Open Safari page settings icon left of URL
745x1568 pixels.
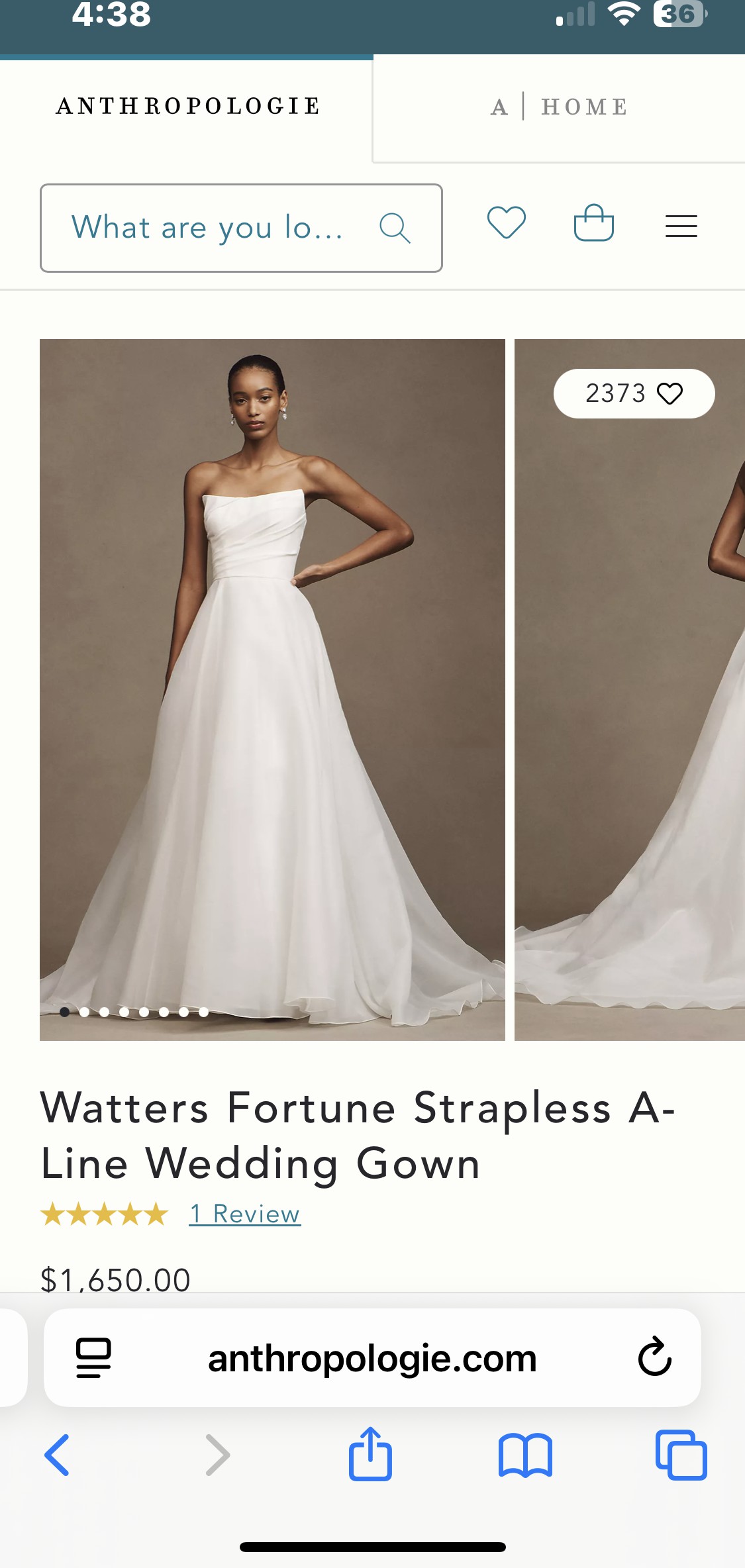pos(93,1358)
